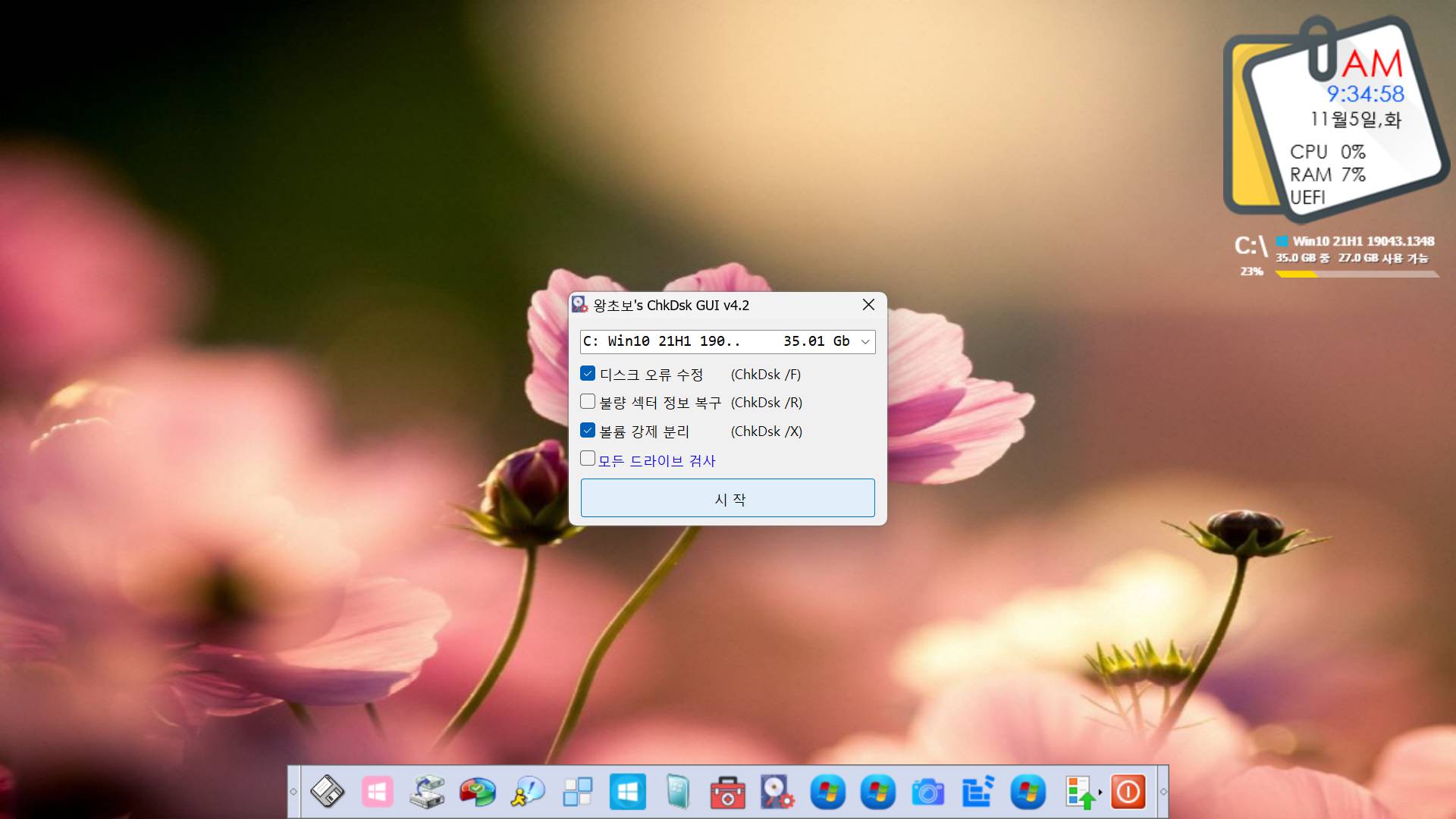This screenshot has height=819, width=1456.
Task: Open the colored list with green arrow icon
Action: (1080, 792)
